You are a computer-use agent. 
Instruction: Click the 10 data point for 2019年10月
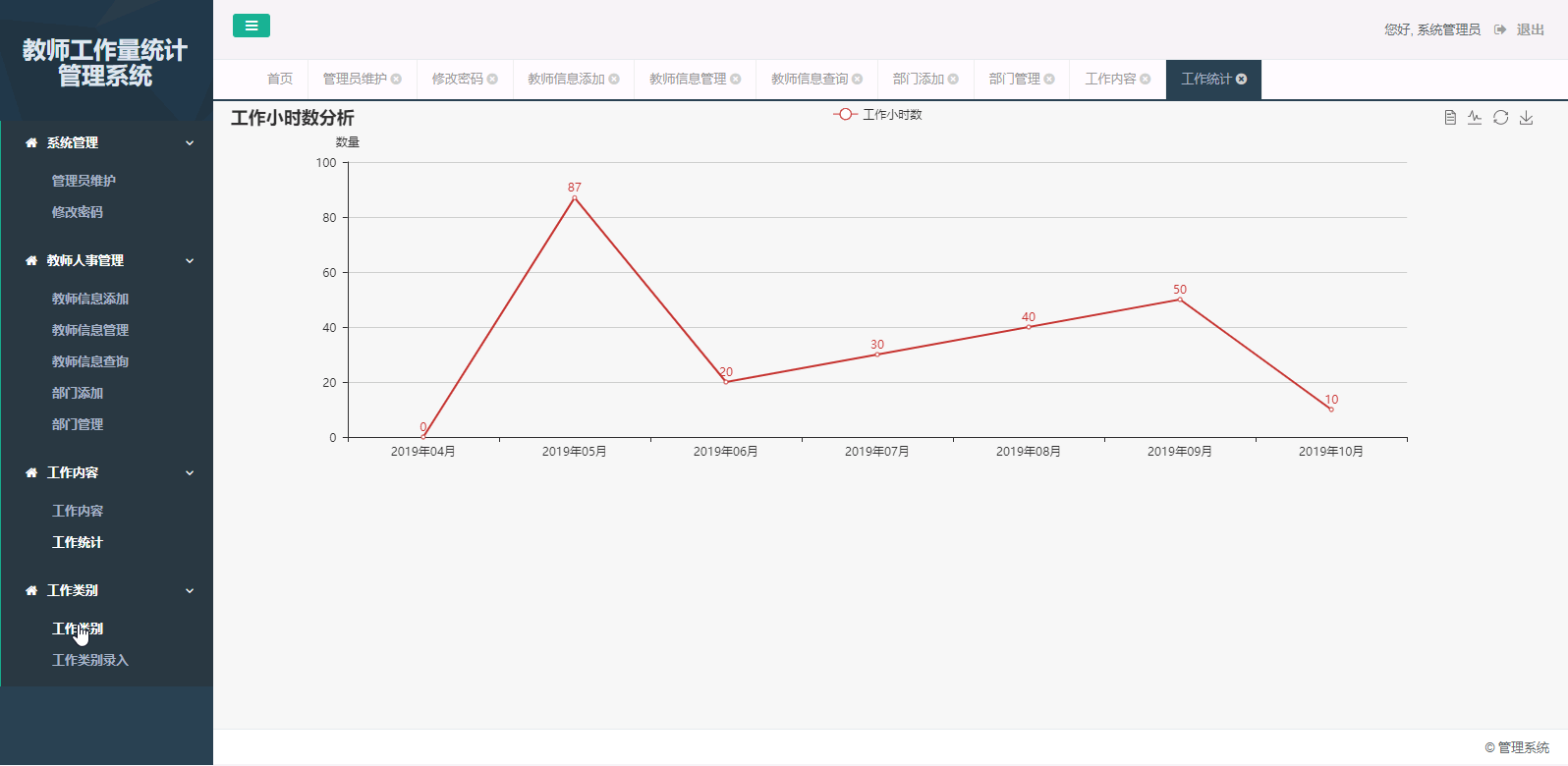click(1331, 410)
